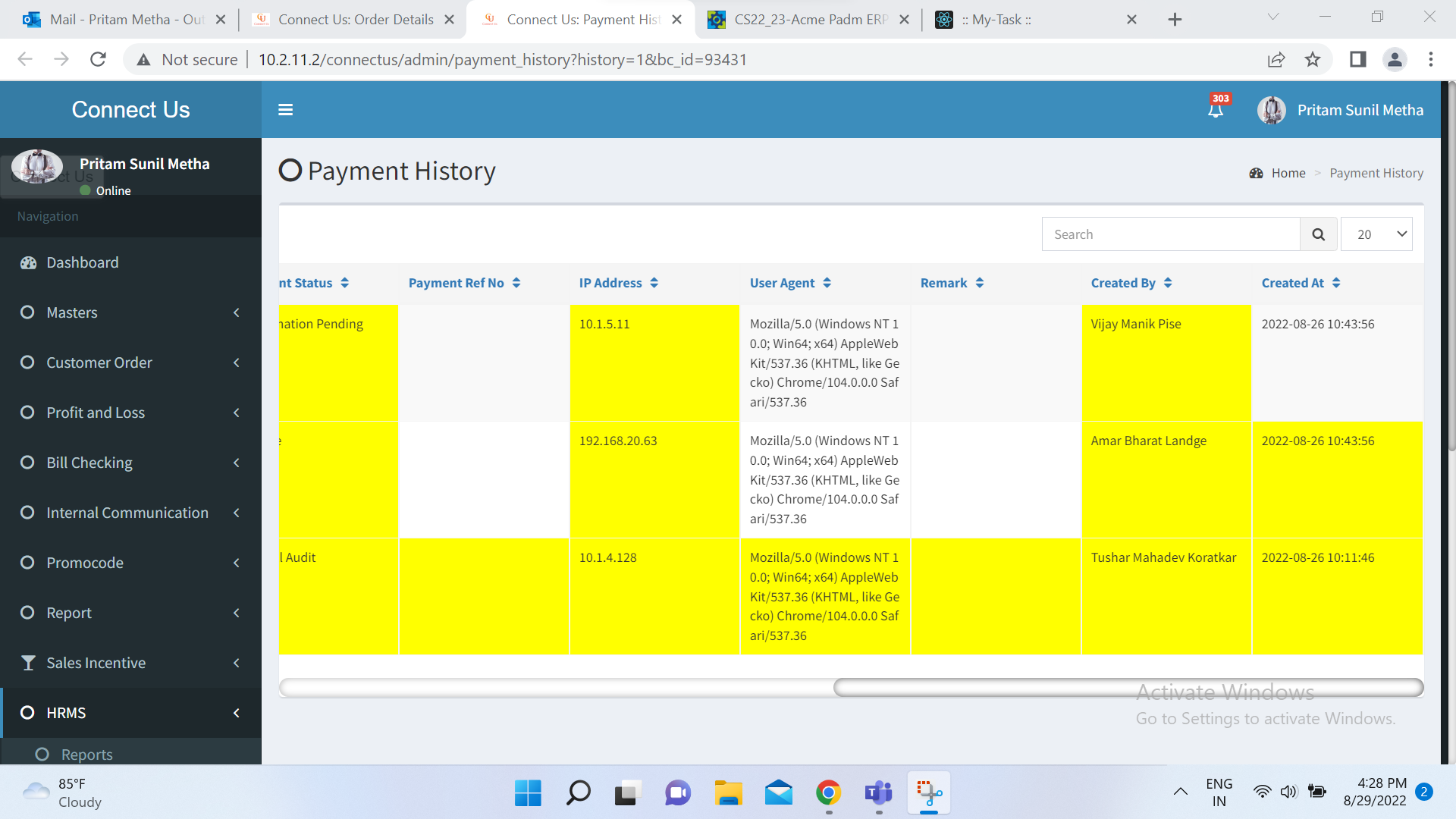Show hidden system tray icons chevron
Image resolution: width=1456 pixels, height=819 pixels.
point(1181,792)
